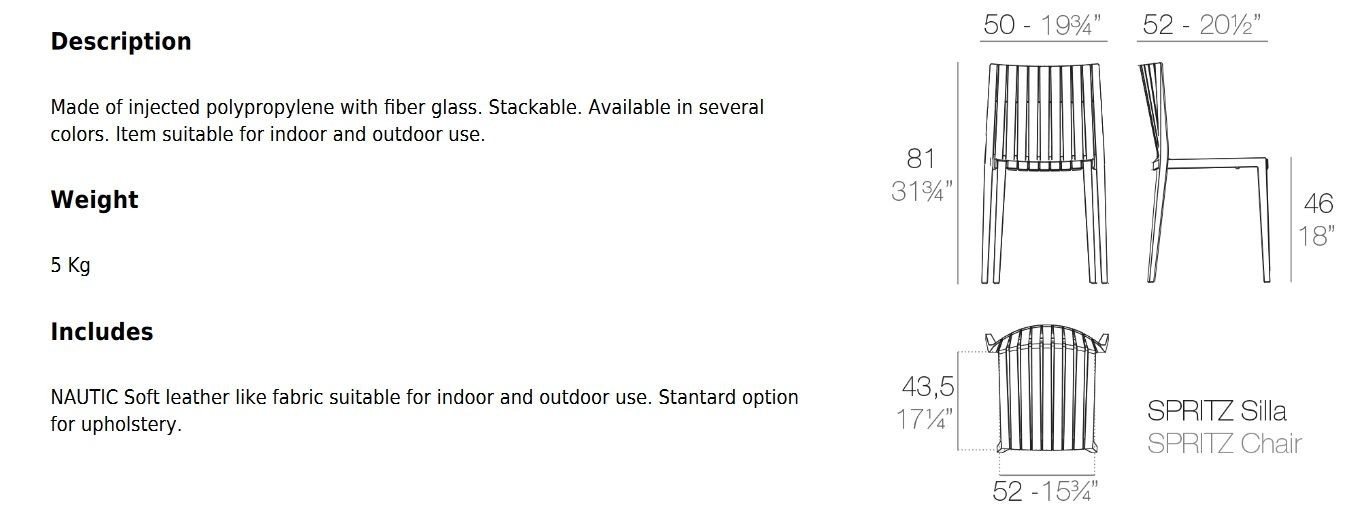Click the 52 - 20½" depth dimension
The width and height of the screenshot is (1361, 527).
pyautogui.click(x=1202, y=25)
